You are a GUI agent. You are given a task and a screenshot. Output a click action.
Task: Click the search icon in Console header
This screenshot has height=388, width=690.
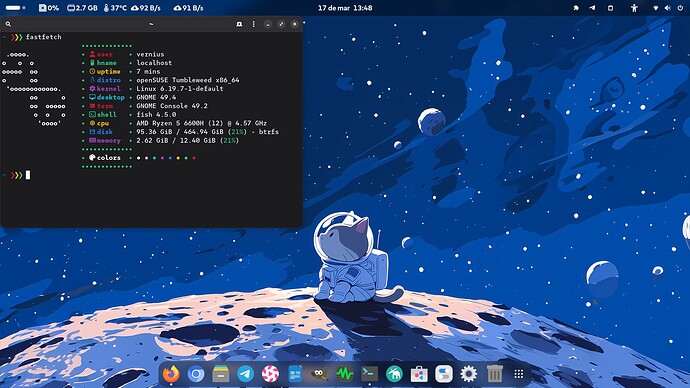pyautogui.click(x=8, y=24)
